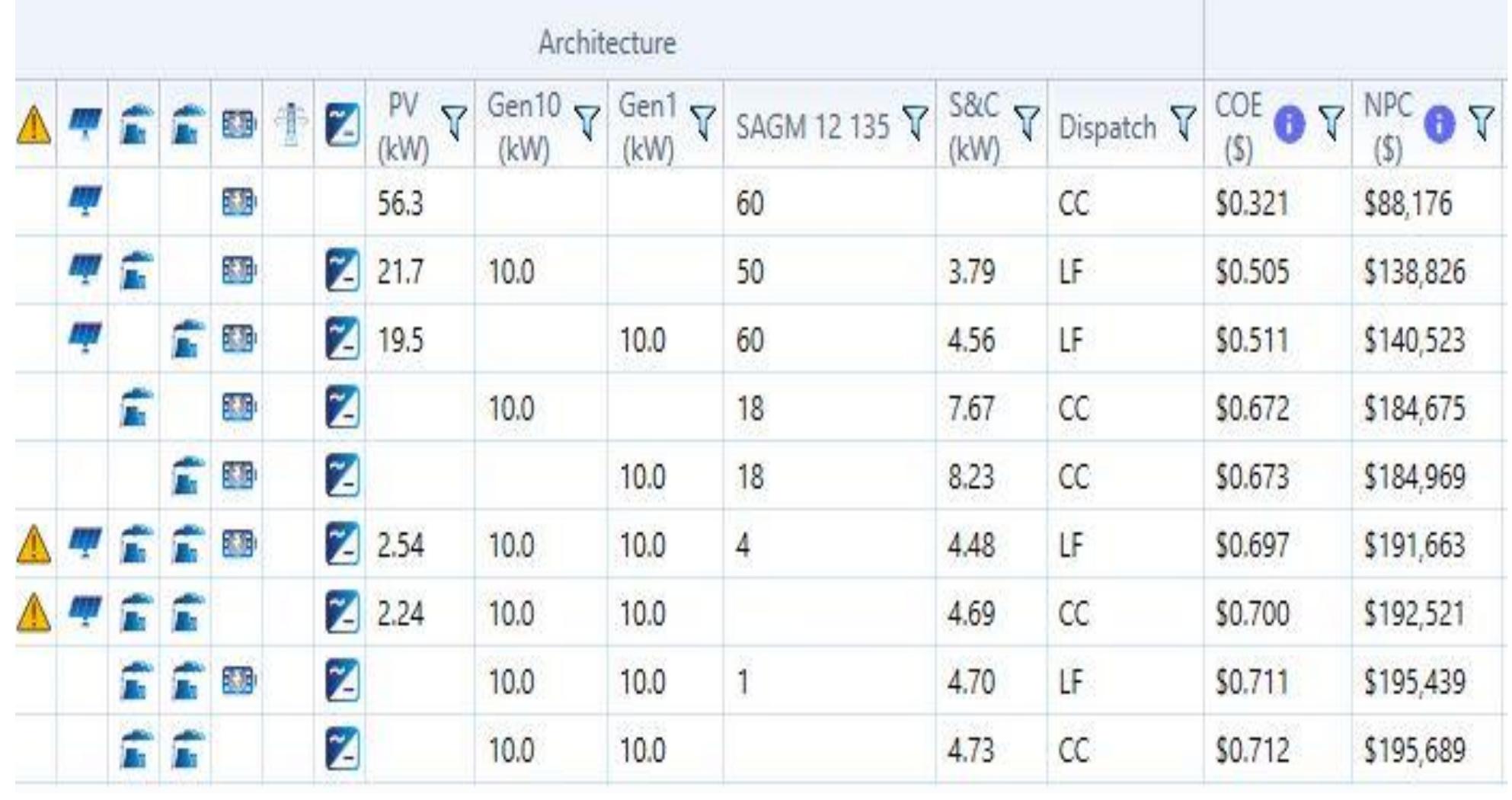Open the COE info icon

pos(1289,125)
